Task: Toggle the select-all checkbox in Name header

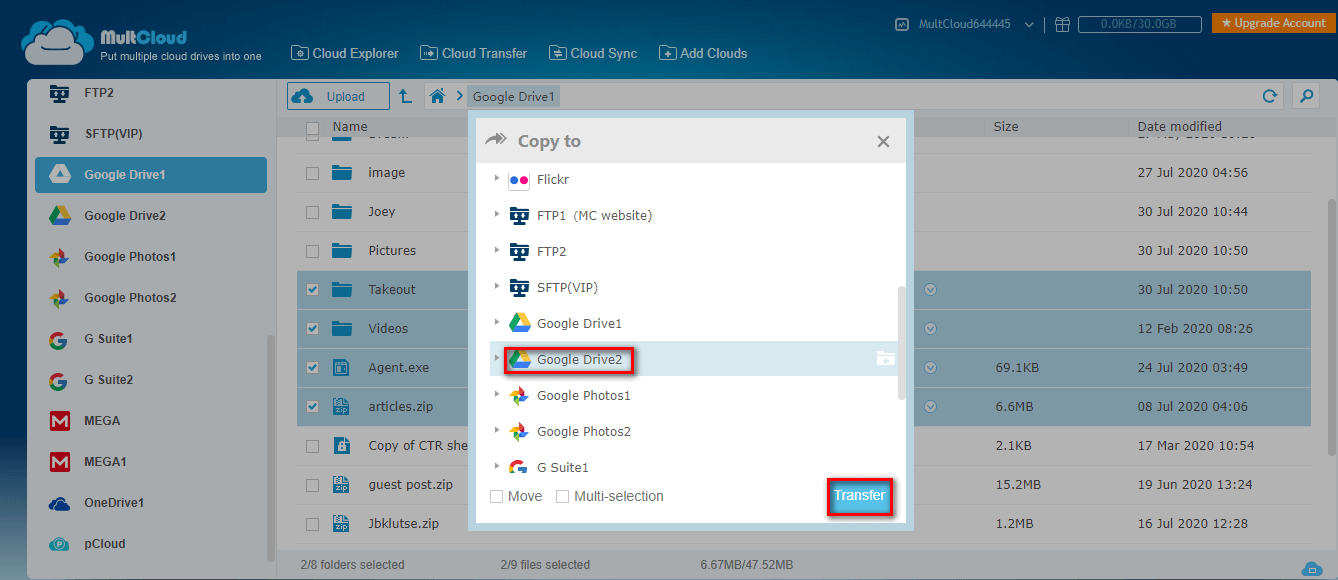Action: click(x=313, y=128)
